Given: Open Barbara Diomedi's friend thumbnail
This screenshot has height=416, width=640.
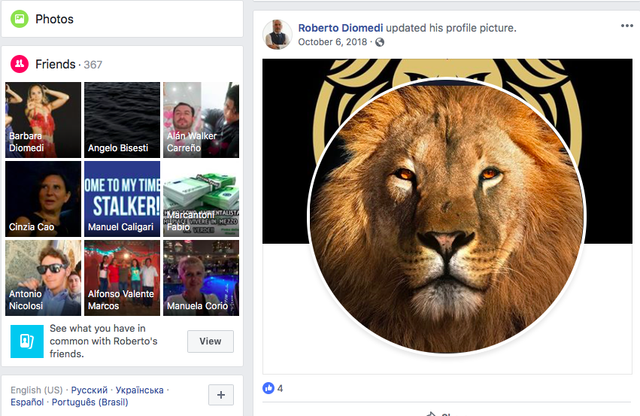Looking at the screenshot, I should point(43,120).
